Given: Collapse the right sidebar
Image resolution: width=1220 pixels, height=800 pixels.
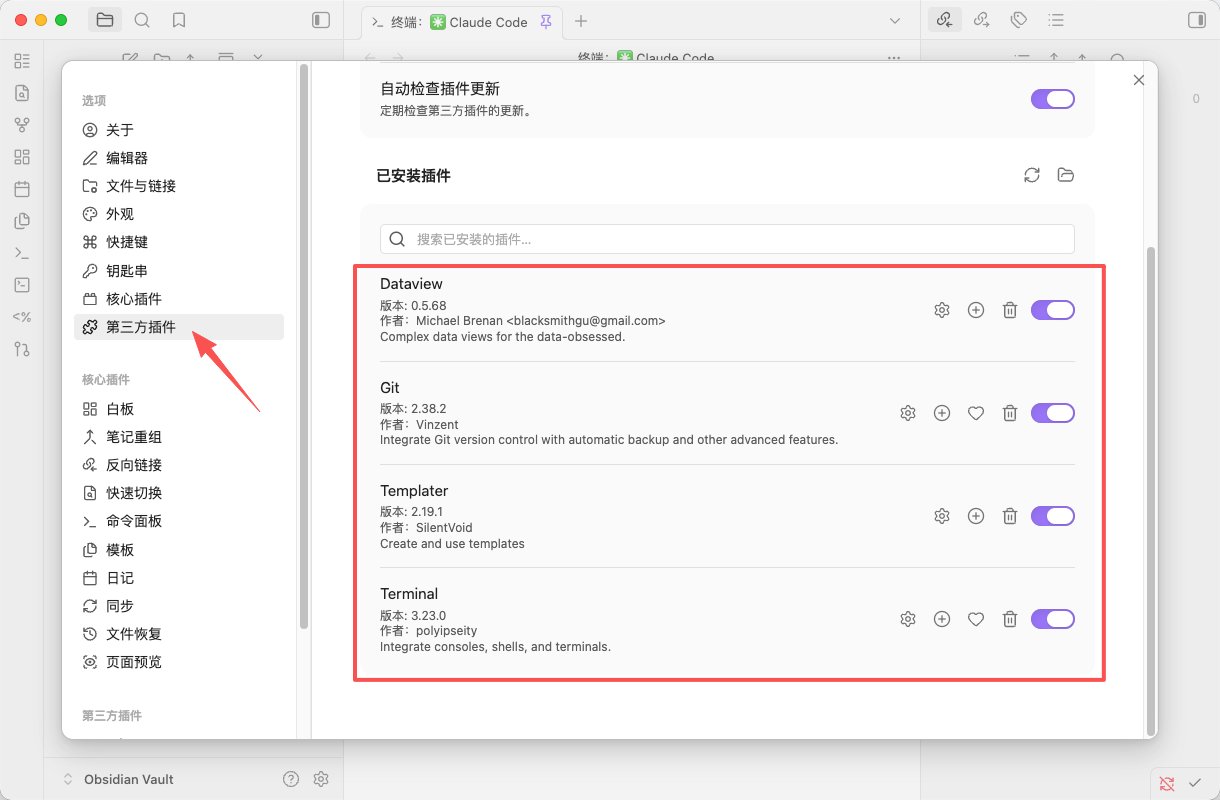Looking at the screenshot, I should pyautogui.click(x=1197, y=20).
